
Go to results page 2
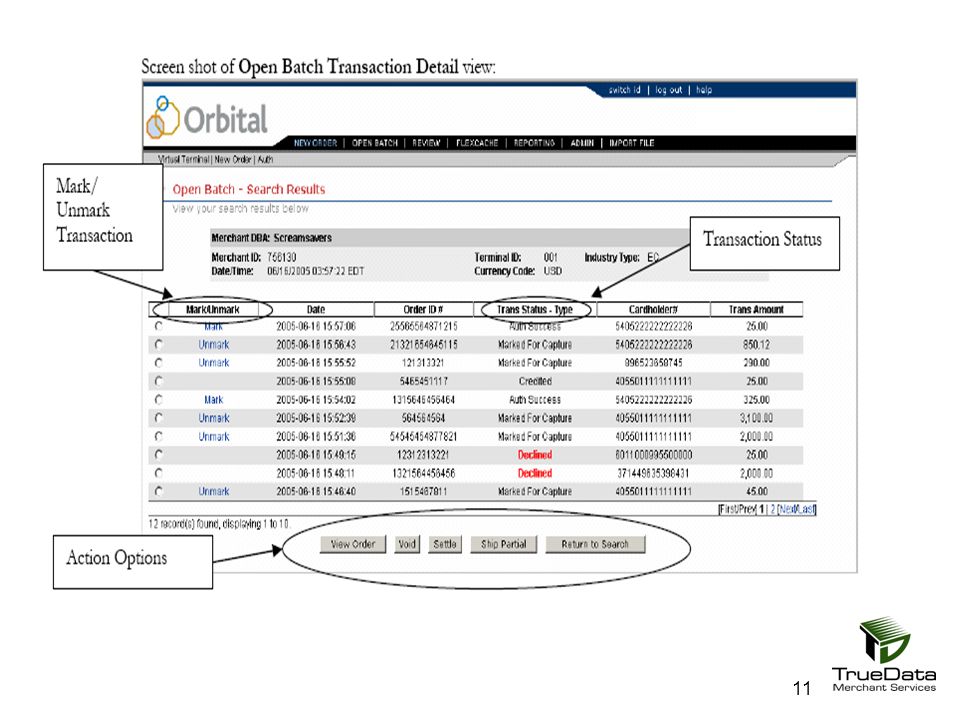pyautogui.click(x=773, y=509)
